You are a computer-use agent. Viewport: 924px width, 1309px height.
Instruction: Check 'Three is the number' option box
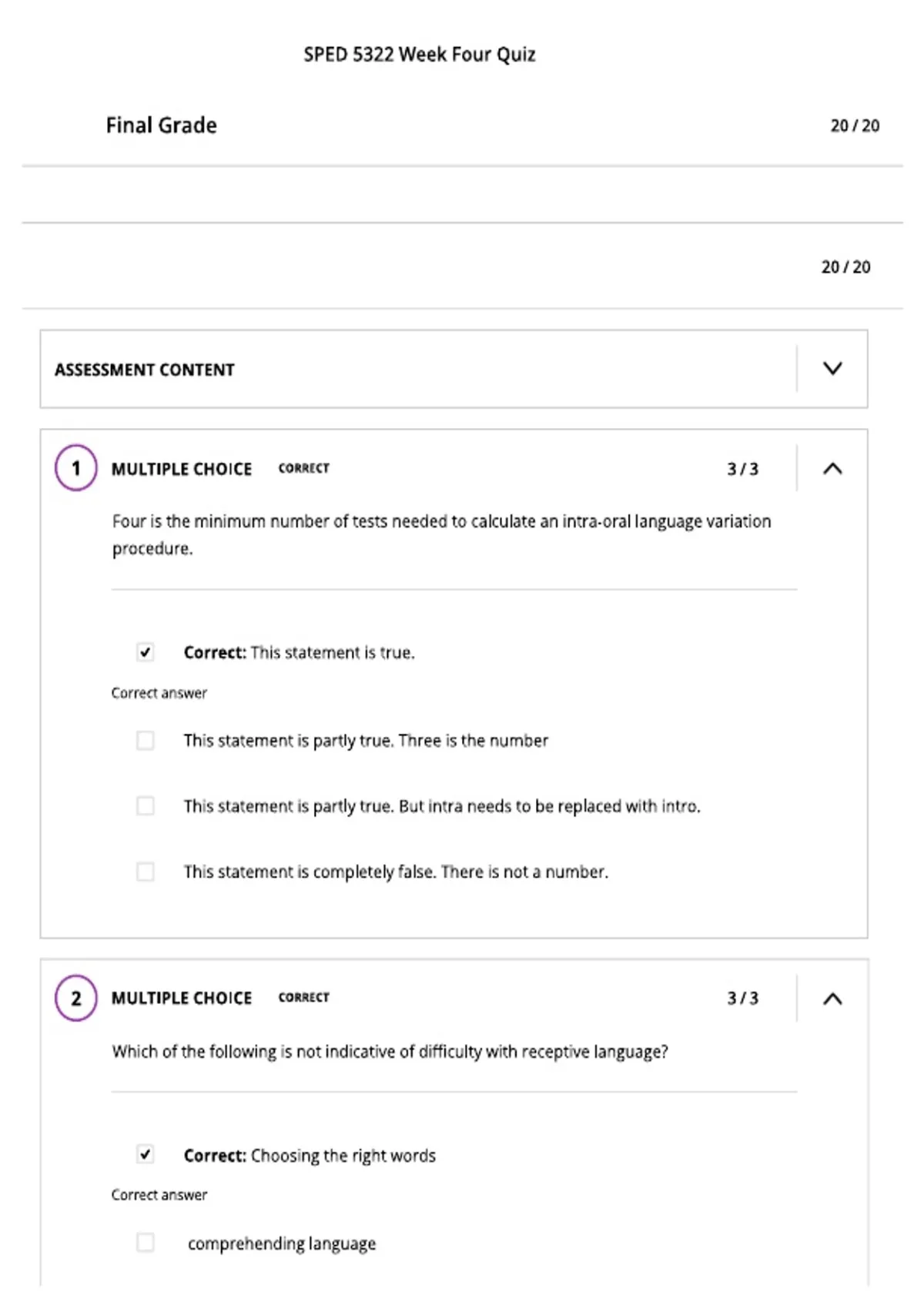point(145,741)
